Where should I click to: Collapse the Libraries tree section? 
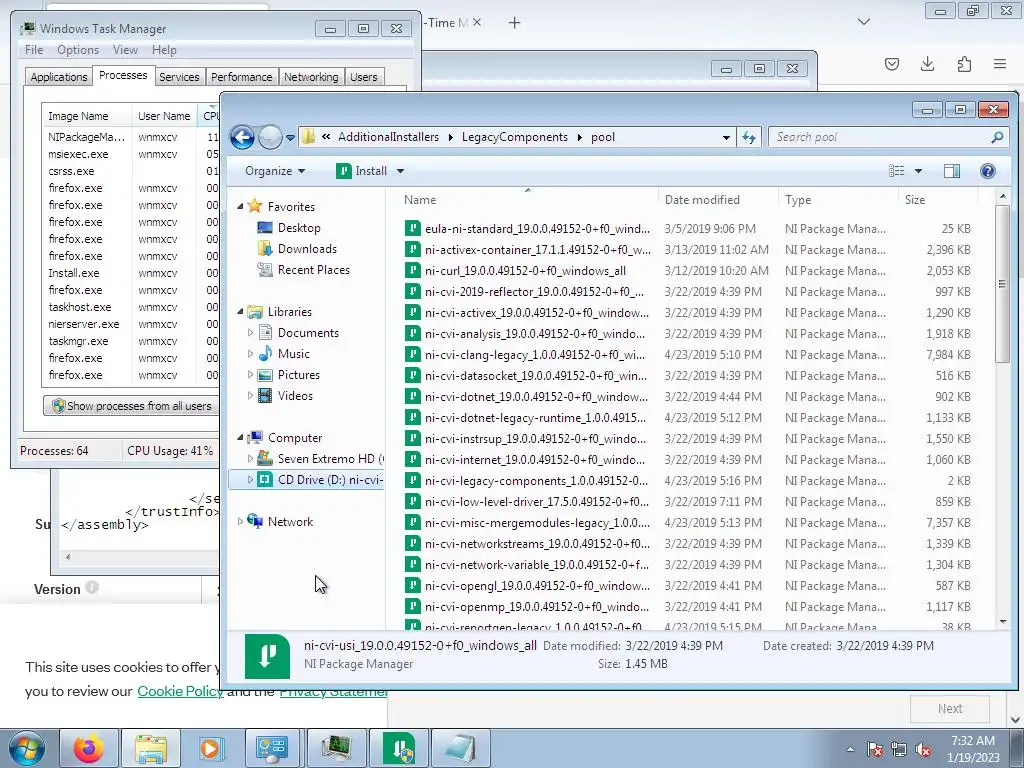240,312
